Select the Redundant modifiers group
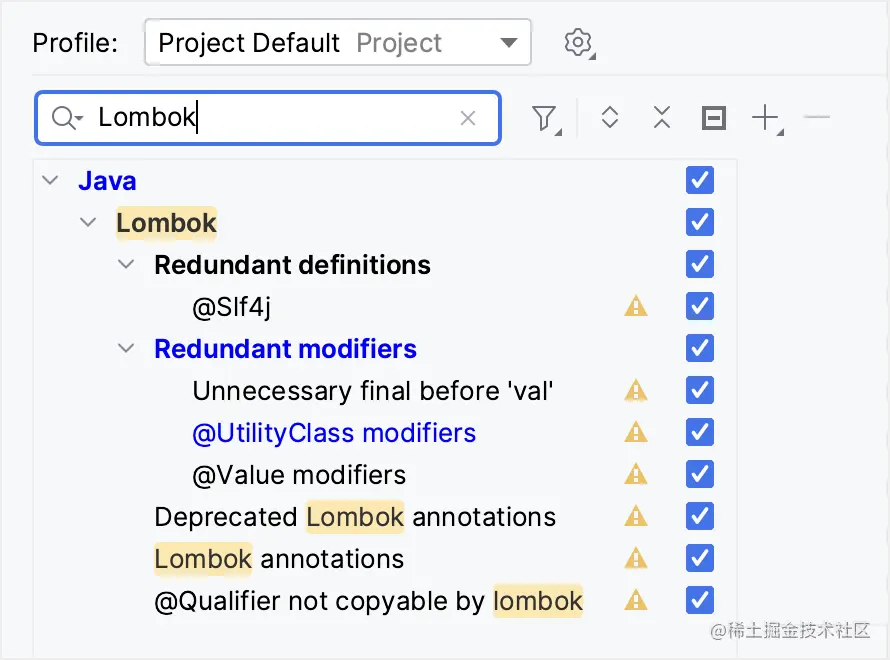 pyautogui.click(x=285, y=348)
